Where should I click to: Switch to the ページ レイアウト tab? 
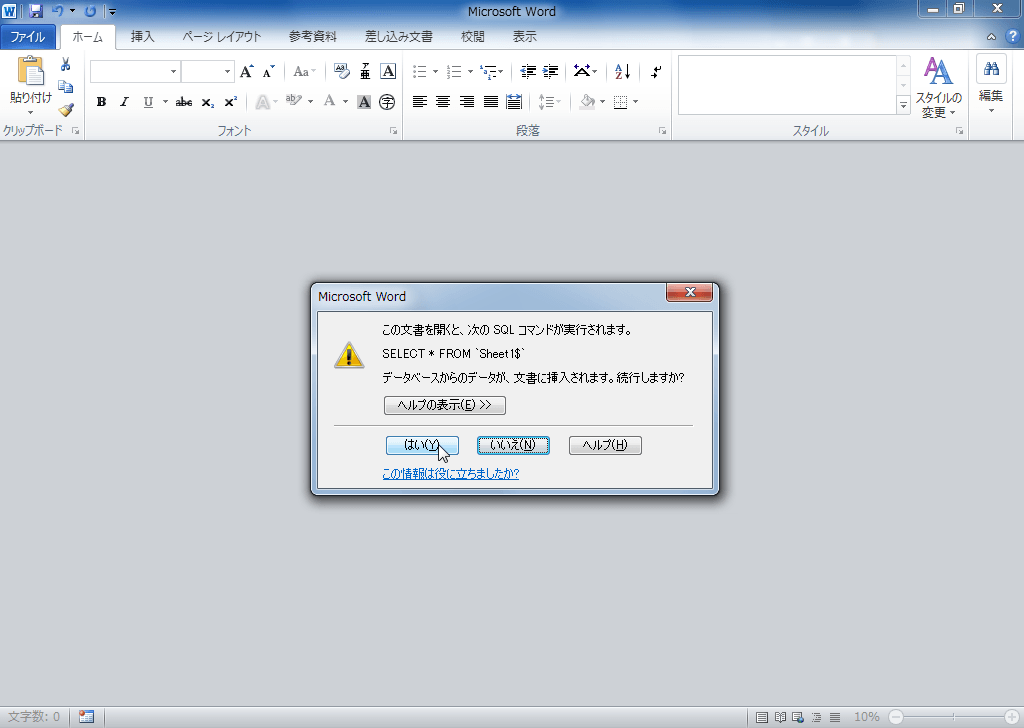point(221,37)
